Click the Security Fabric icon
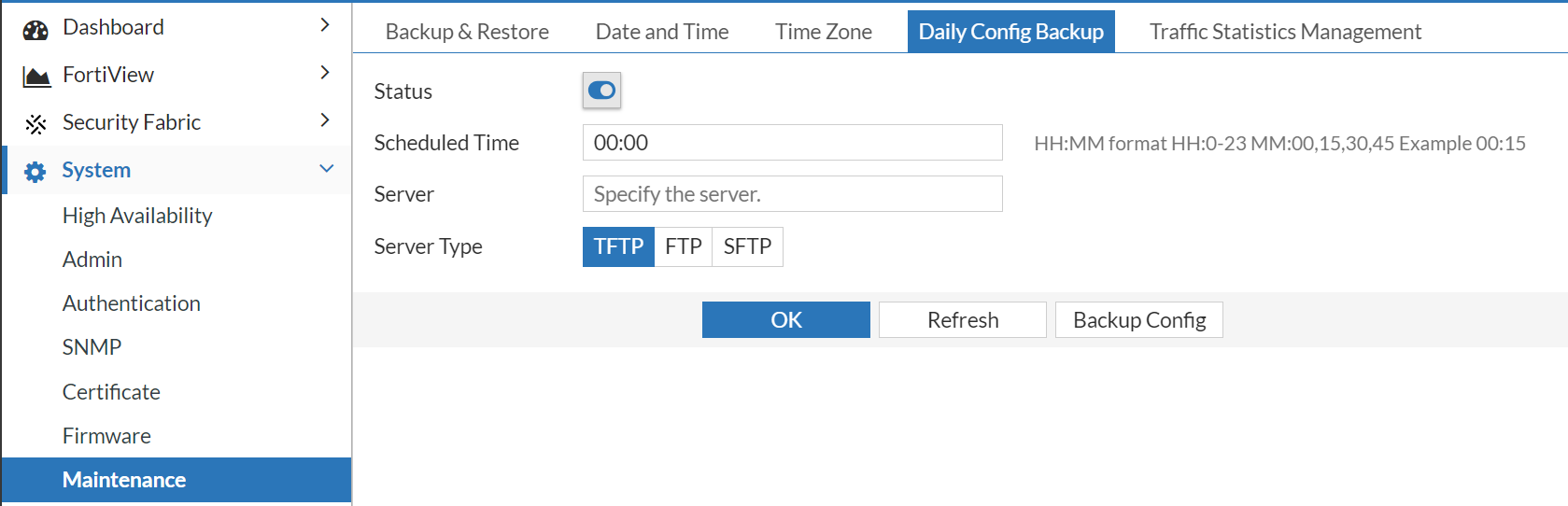 pyautogui.click(x=35, y=124)
